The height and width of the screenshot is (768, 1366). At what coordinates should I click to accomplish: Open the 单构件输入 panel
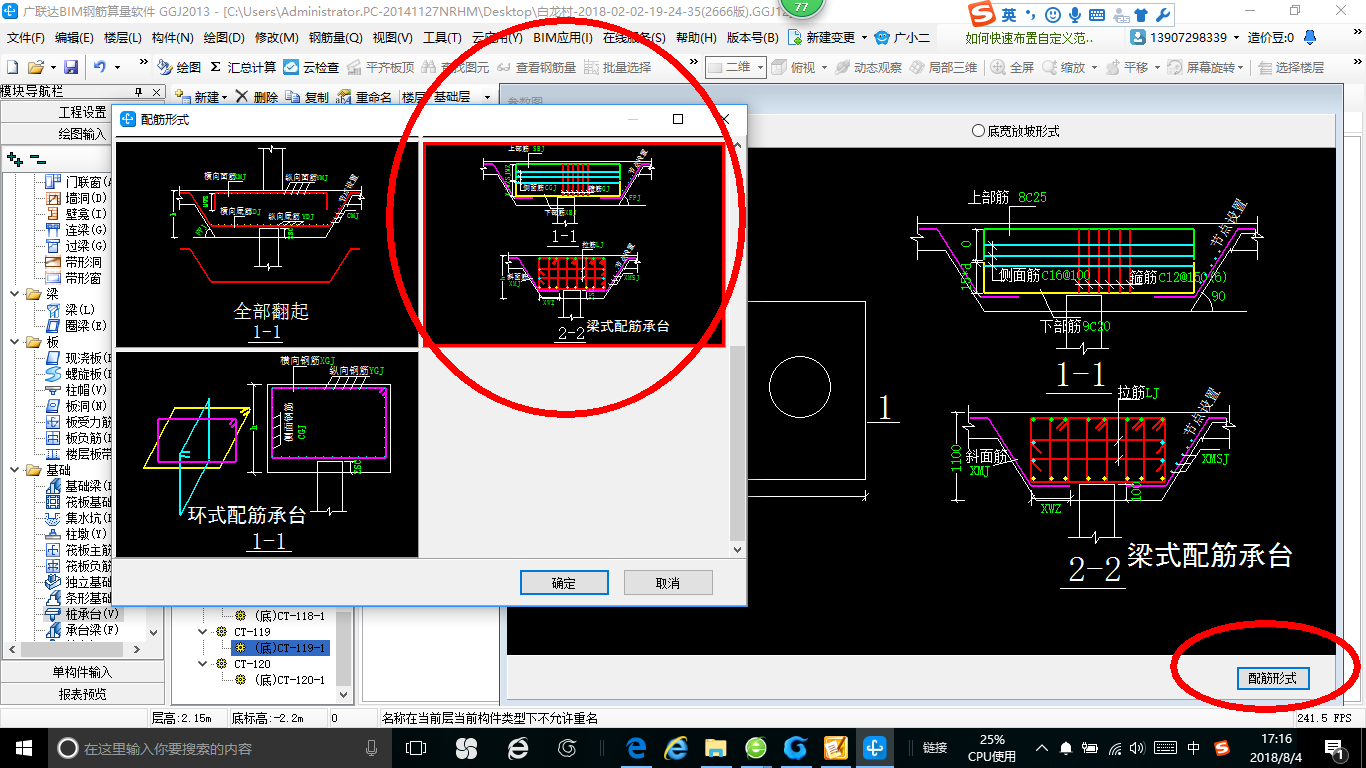click(x=84, y=672)
